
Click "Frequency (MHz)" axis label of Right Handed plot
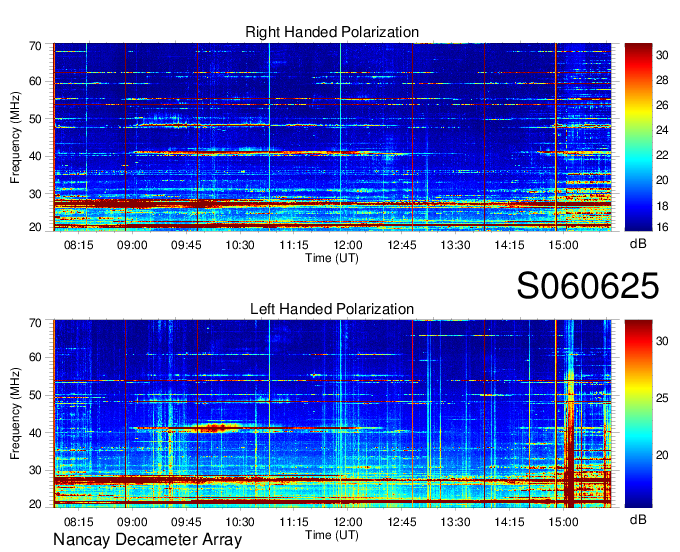[x=15, y=137]
